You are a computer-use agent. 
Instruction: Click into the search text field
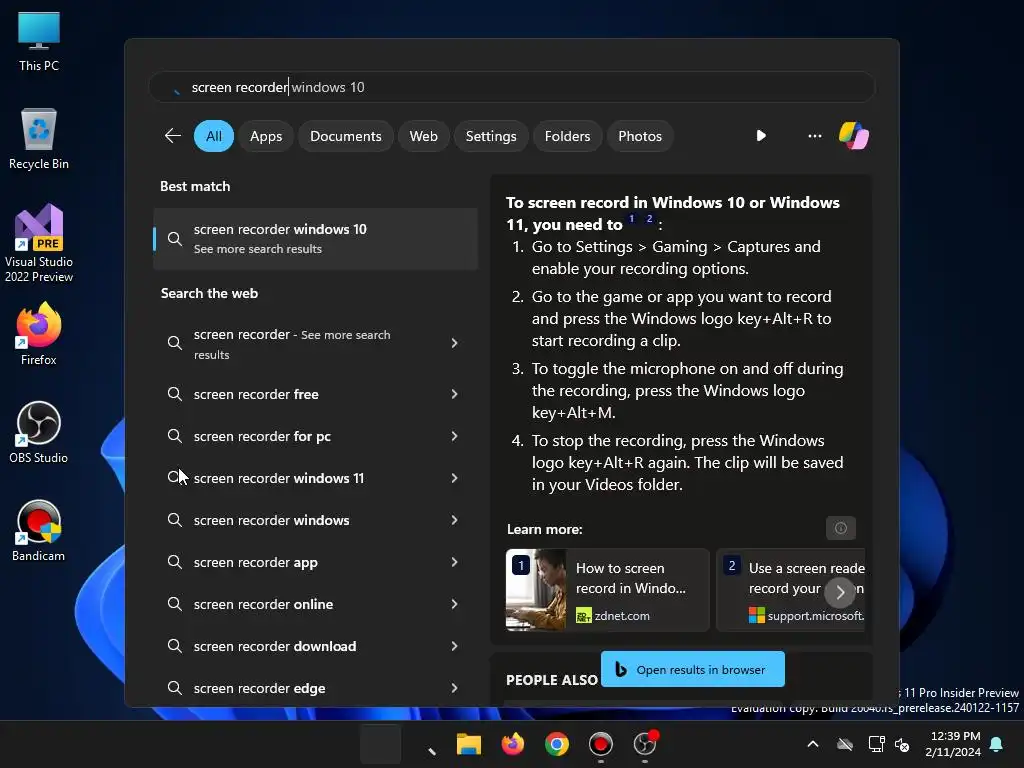[512, 87]
